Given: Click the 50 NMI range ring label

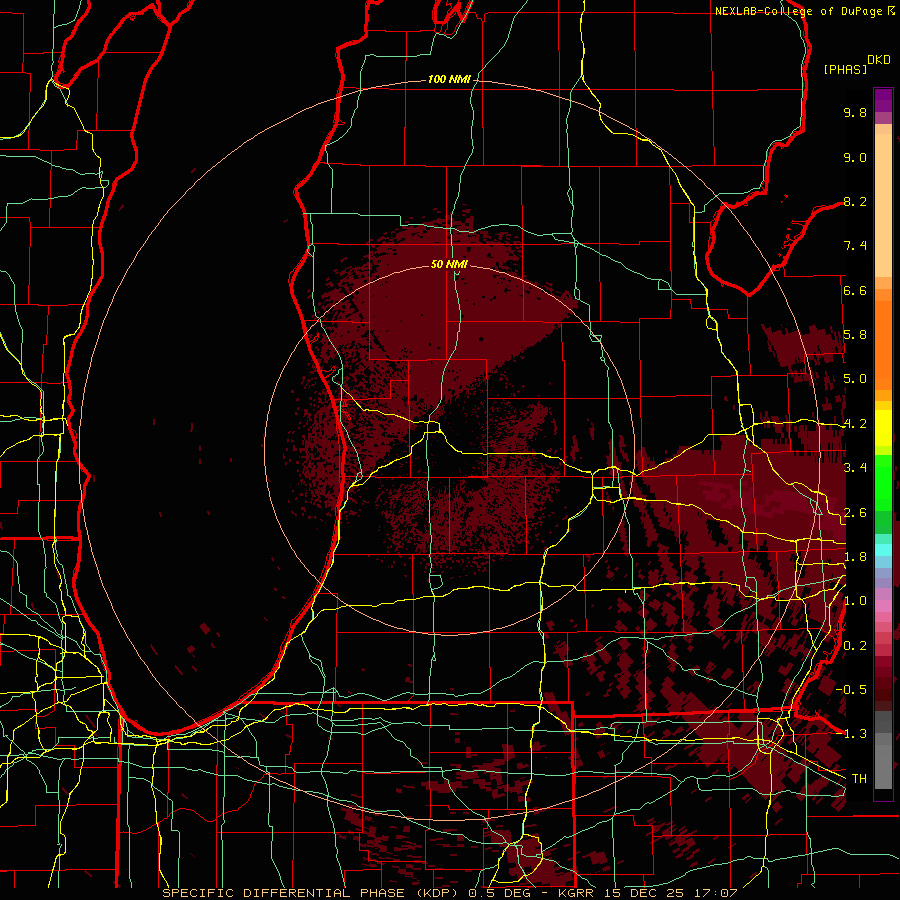Looking at the screenshot, I should click(449, 264).
